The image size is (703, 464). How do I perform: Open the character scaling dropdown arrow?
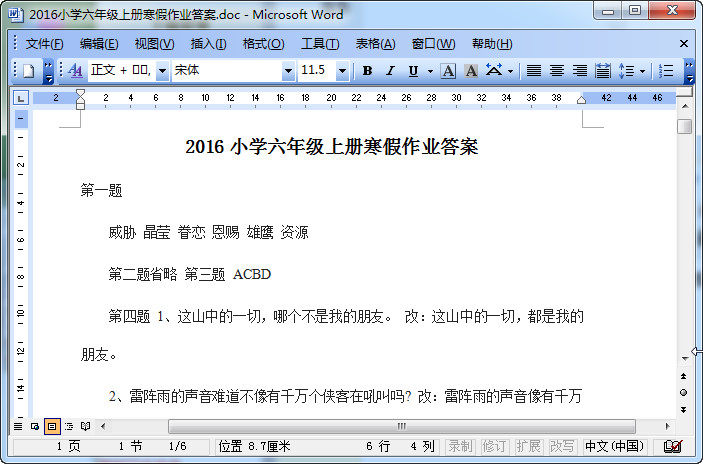tap(510, 71)
